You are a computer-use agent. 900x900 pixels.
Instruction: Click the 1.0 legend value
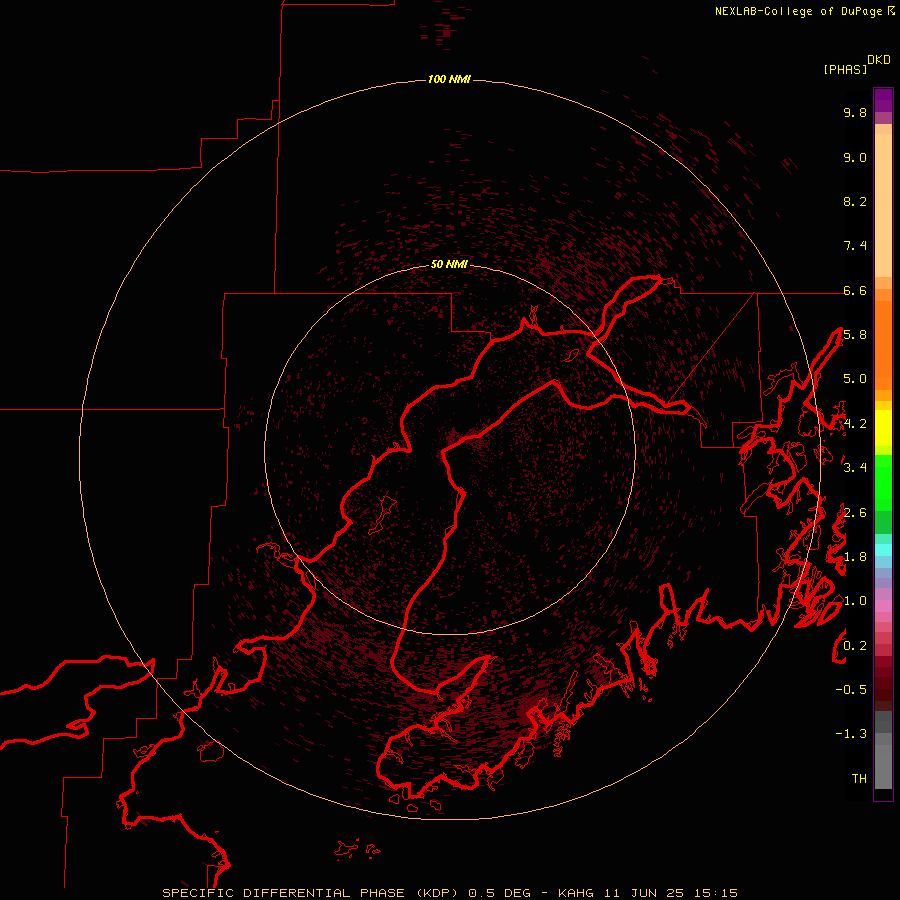pyautogui.click(x=855, y=601)
